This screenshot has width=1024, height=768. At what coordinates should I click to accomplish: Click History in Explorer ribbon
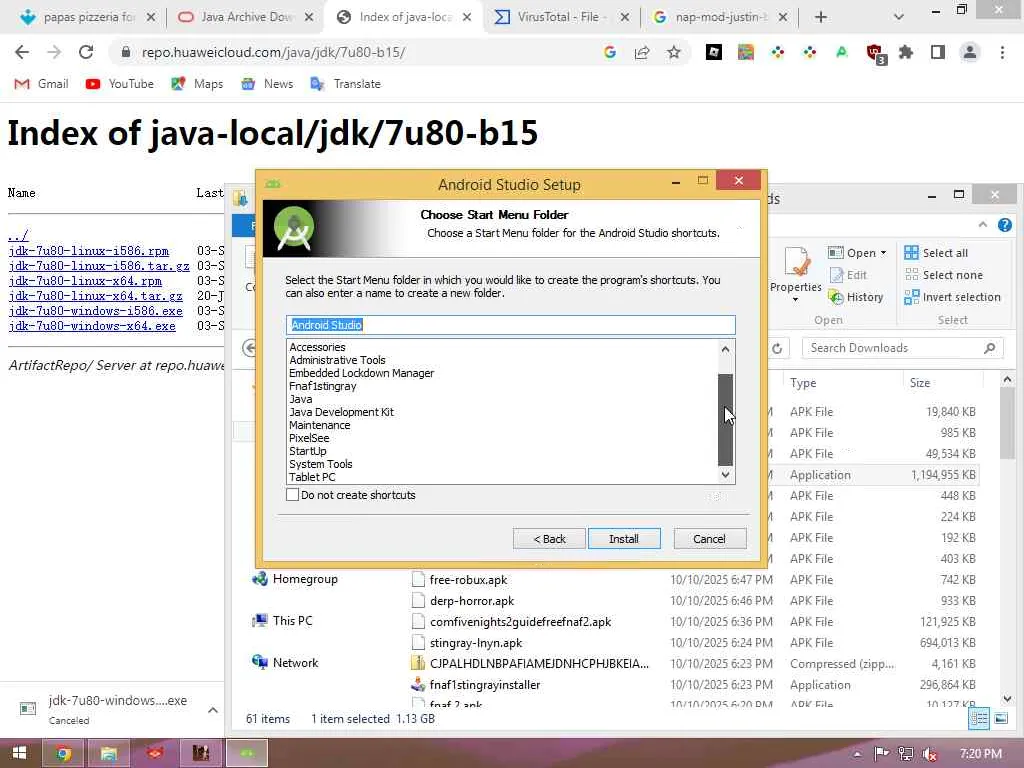[856, 297]
